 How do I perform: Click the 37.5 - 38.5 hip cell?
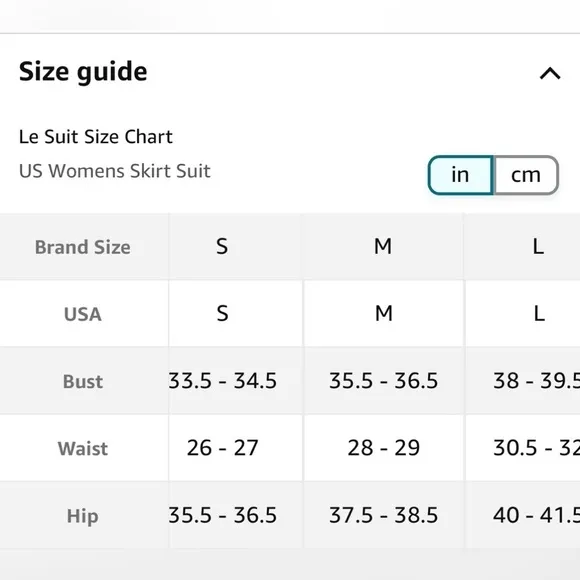(x=383, y=515)
